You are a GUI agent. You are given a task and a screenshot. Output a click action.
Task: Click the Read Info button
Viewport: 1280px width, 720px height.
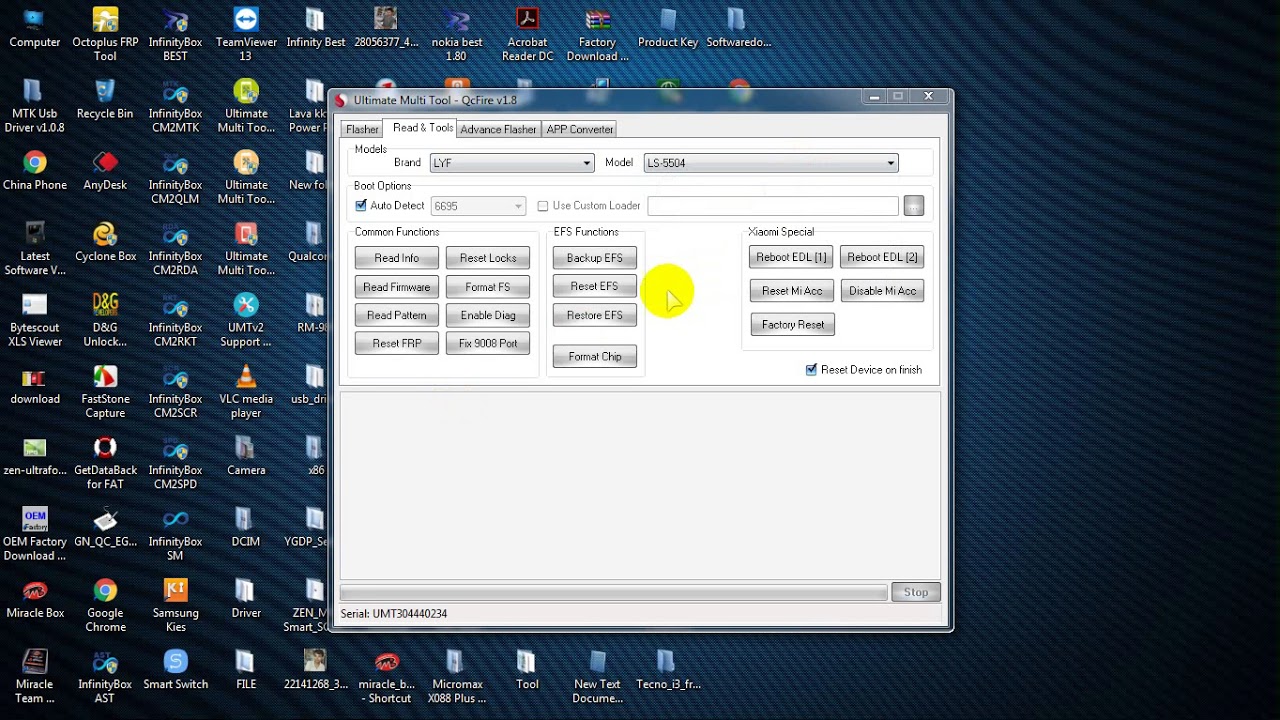click(x=397, y=258)
